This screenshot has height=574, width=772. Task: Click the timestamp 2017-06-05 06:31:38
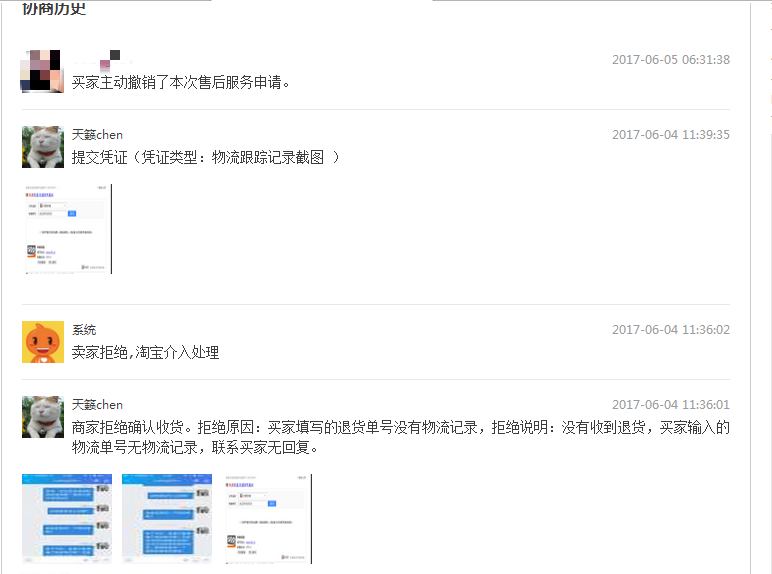pos(671,60)
